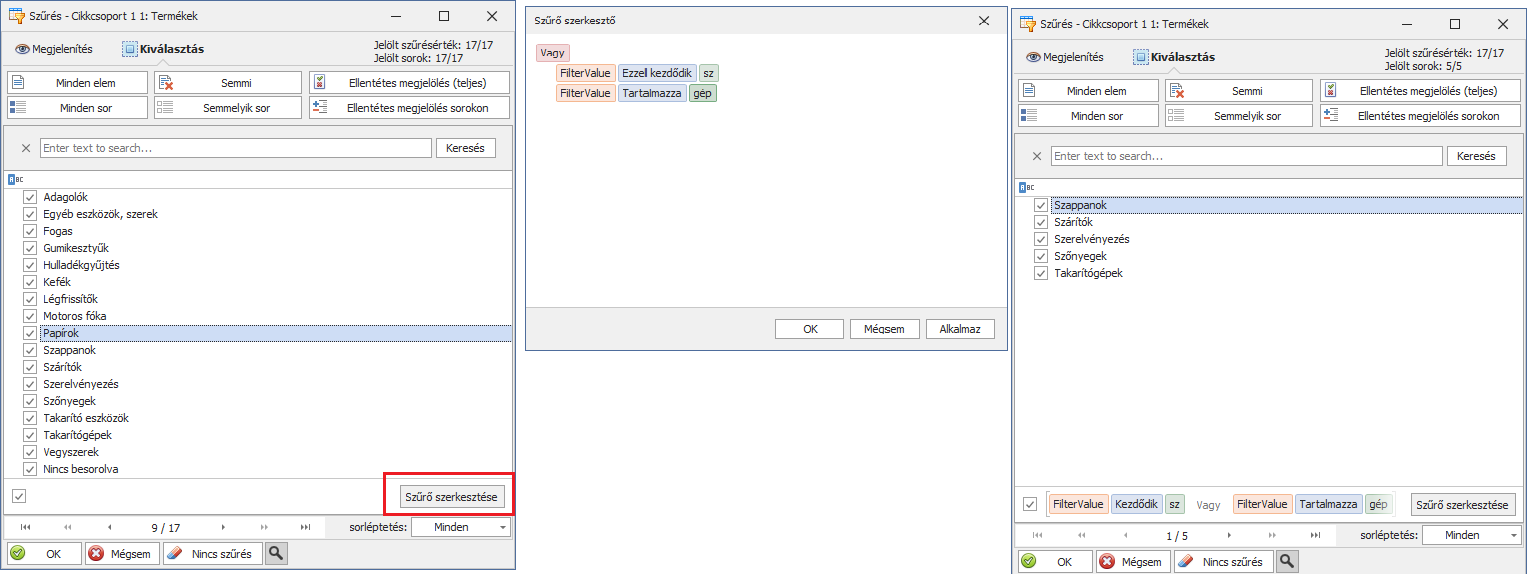Click the X clear-search icon in the left window
Image resolution: width=1530 pixels, height=579 pixels.
point(26,148)
